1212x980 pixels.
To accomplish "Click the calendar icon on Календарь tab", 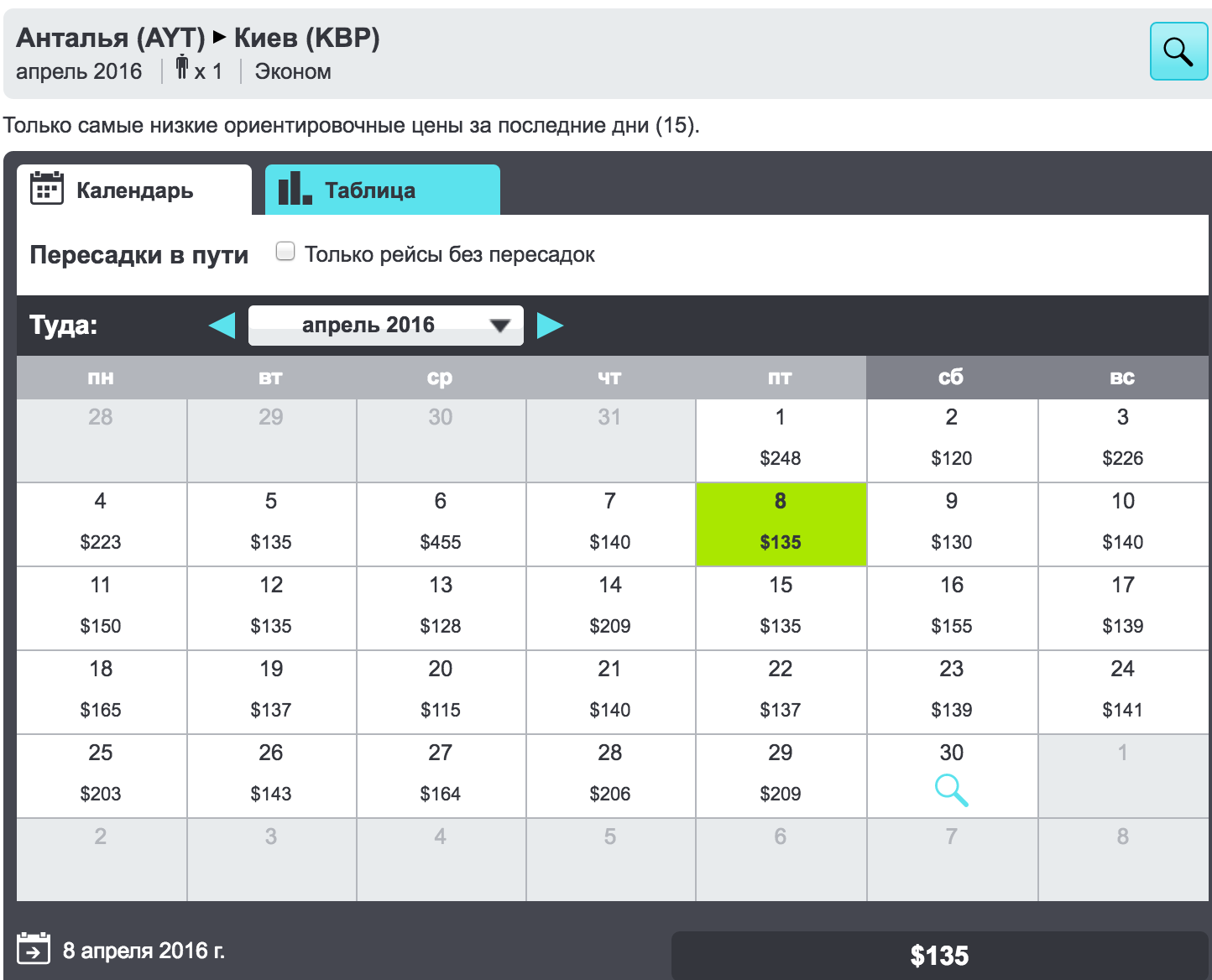I will coord(47,189).
